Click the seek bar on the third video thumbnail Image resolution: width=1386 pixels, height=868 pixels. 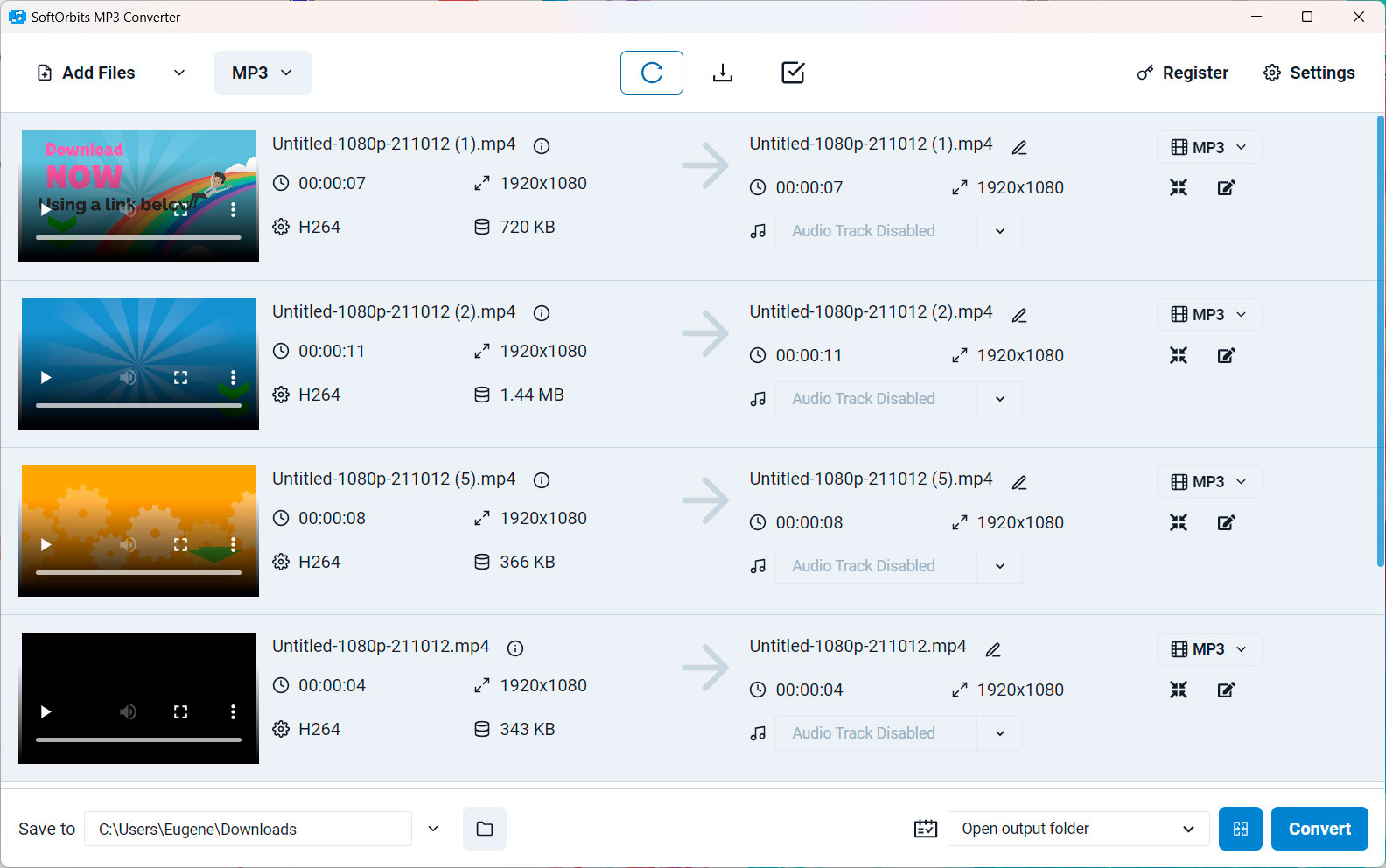pos(138,572)
